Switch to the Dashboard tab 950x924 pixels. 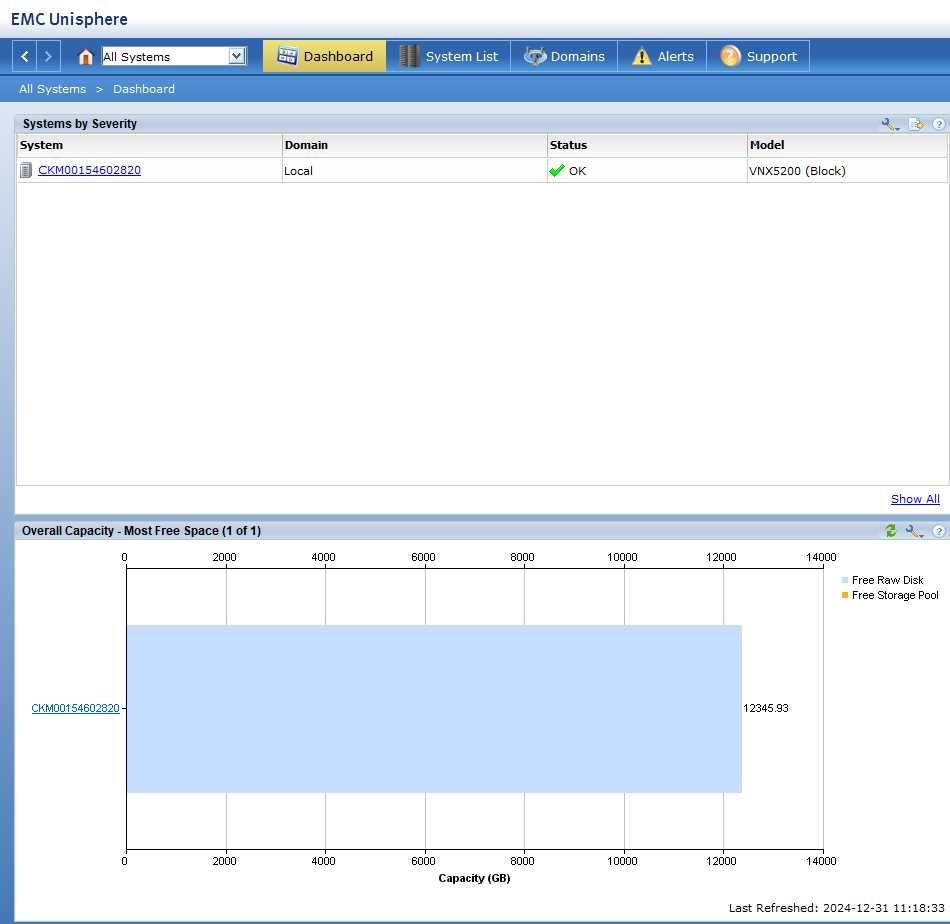324,56
